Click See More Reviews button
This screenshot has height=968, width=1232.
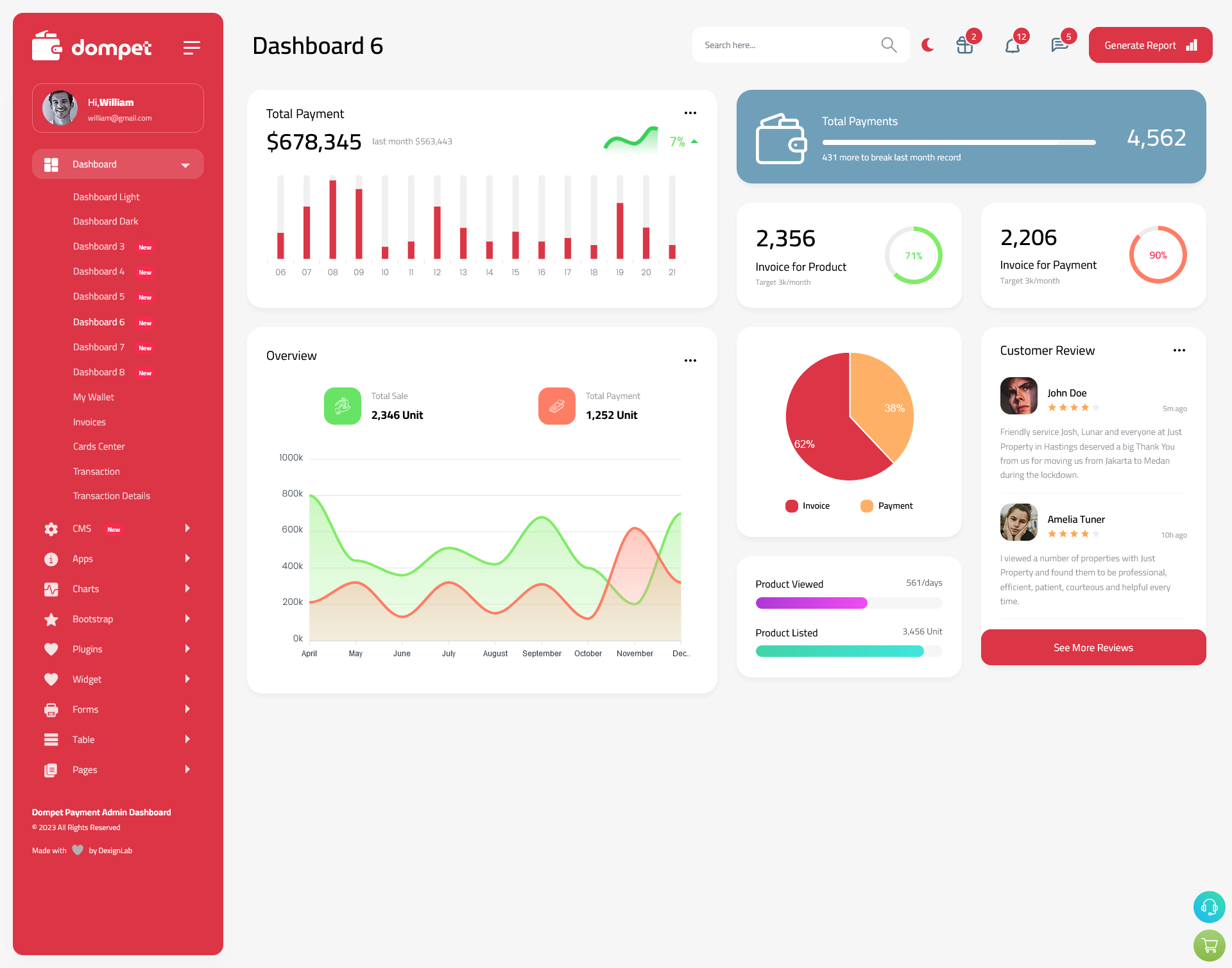(1093, 647)
